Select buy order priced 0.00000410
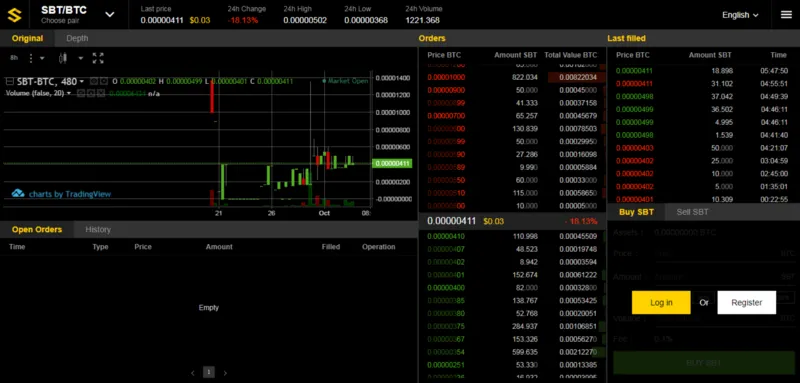 coord(512,237)
